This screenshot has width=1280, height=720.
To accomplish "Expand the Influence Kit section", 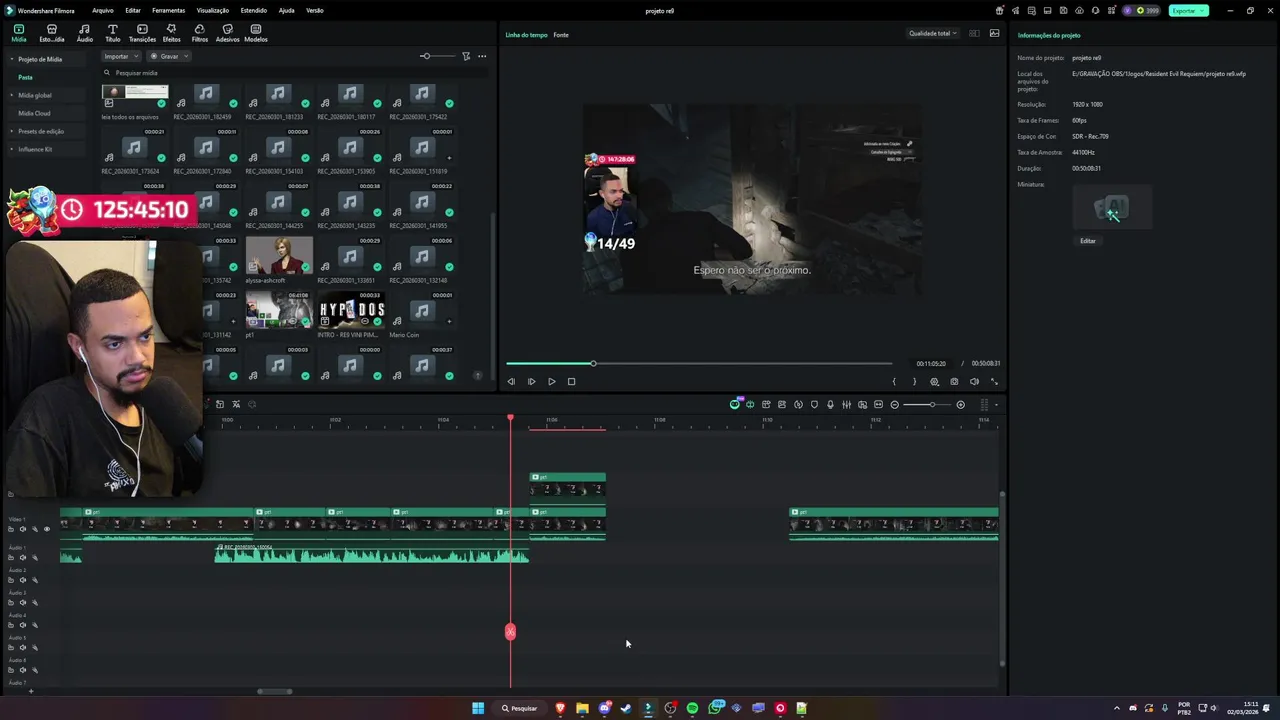I will [x=12, y=149].
